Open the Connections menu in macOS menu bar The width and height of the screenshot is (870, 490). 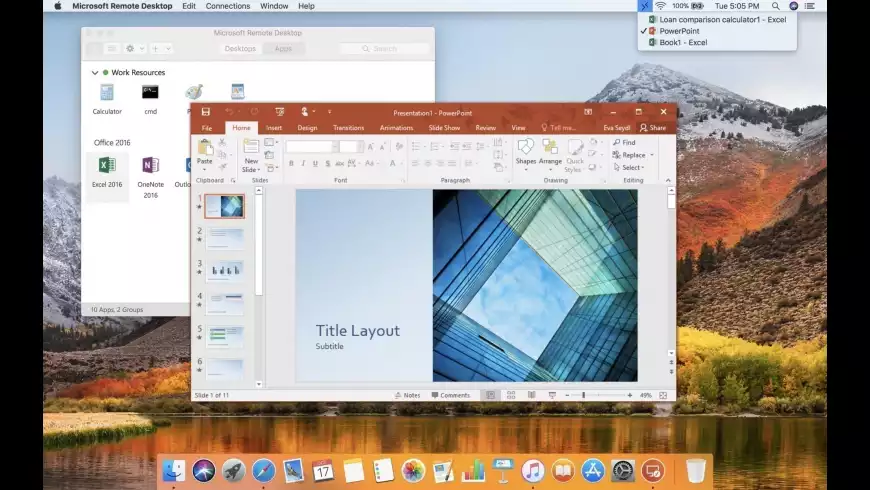point(227,6)
